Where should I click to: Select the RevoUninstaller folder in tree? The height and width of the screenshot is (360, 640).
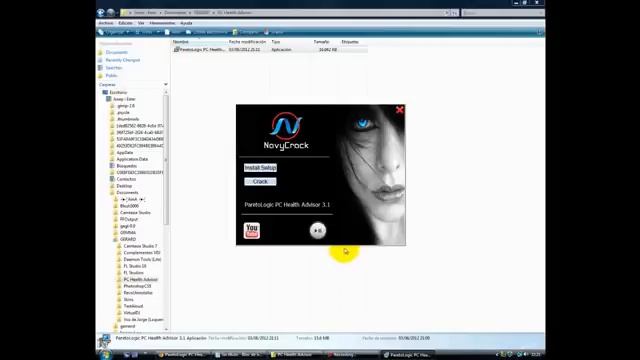(x=138, y=293)
